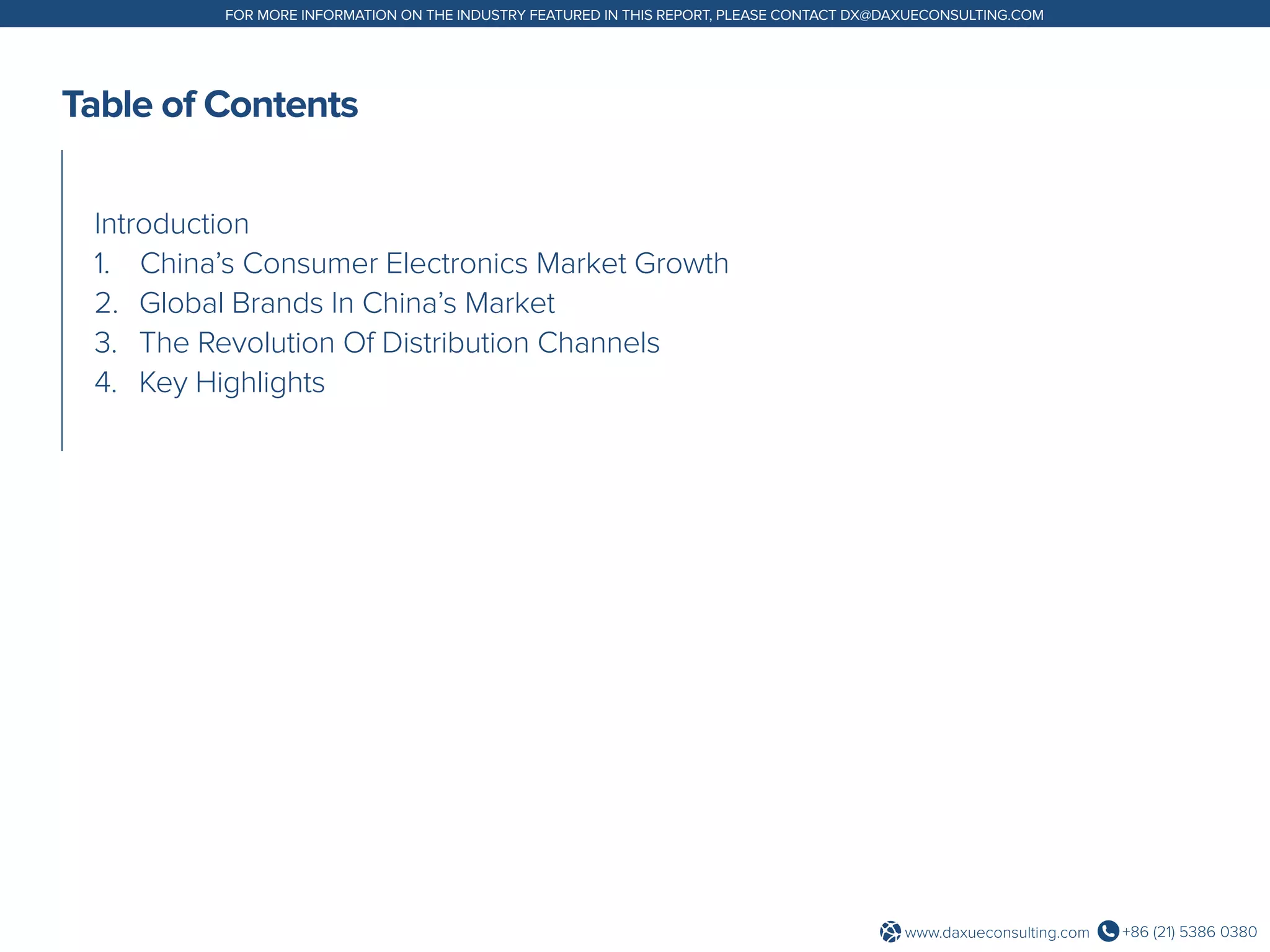Click the phone handset icon
1270x952 pixels.
[x=1108, y=931]
